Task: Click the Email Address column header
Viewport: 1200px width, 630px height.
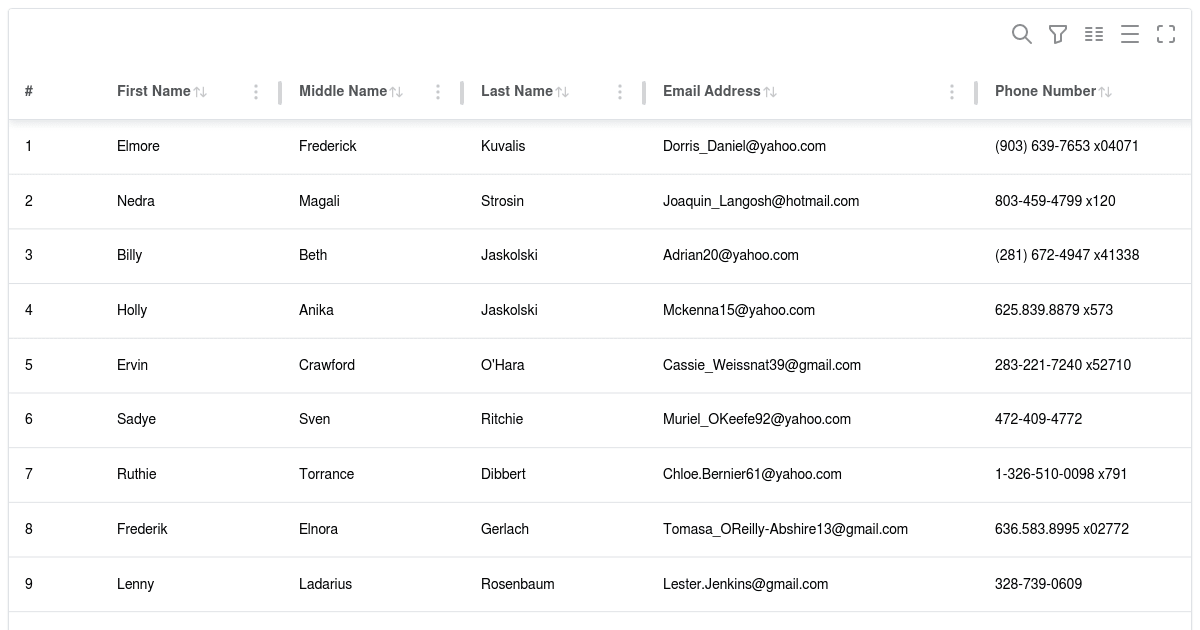Action: pos(712,91)
